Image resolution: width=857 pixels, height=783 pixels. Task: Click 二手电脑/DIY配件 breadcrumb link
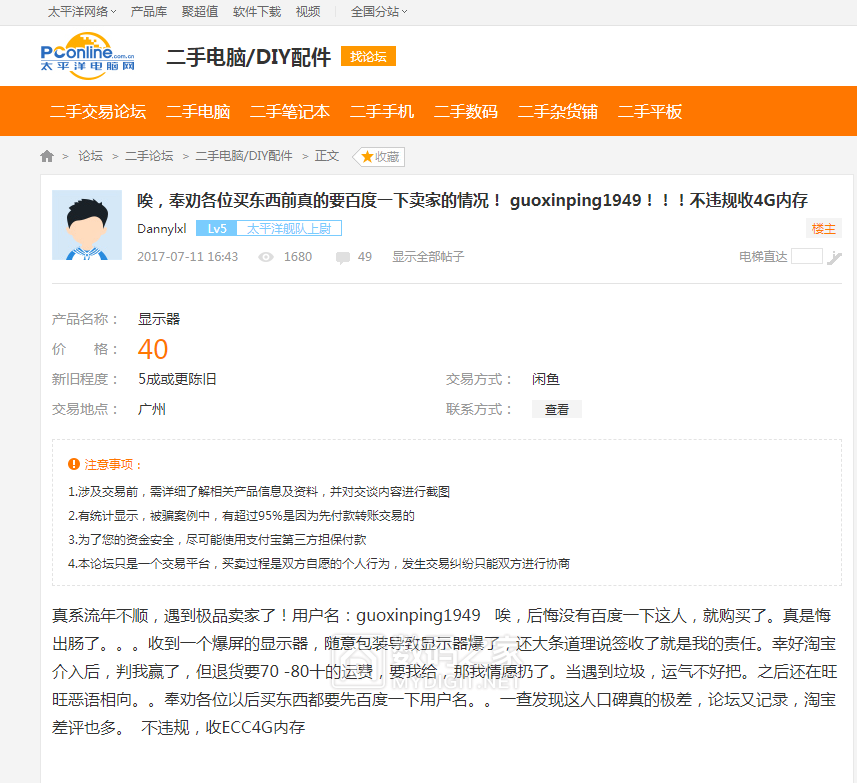point(244,156)
